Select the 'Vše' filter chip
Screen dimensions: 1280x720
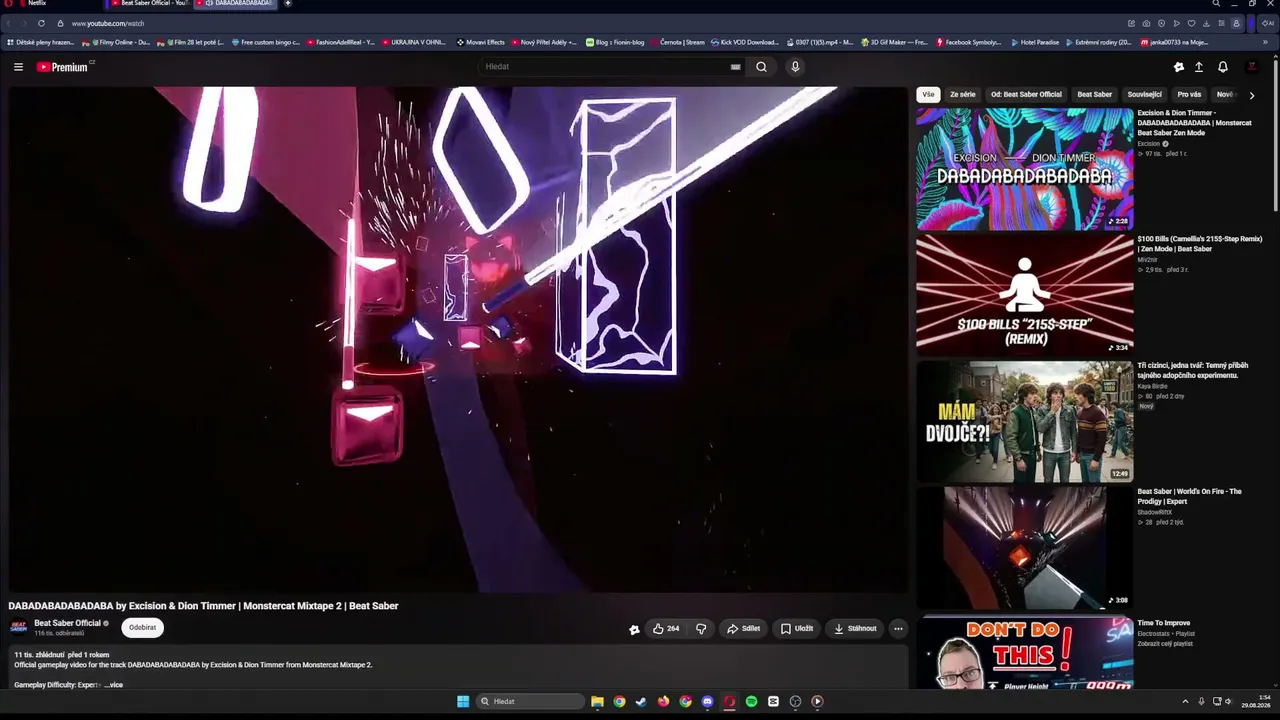click(x=928, y=95)
